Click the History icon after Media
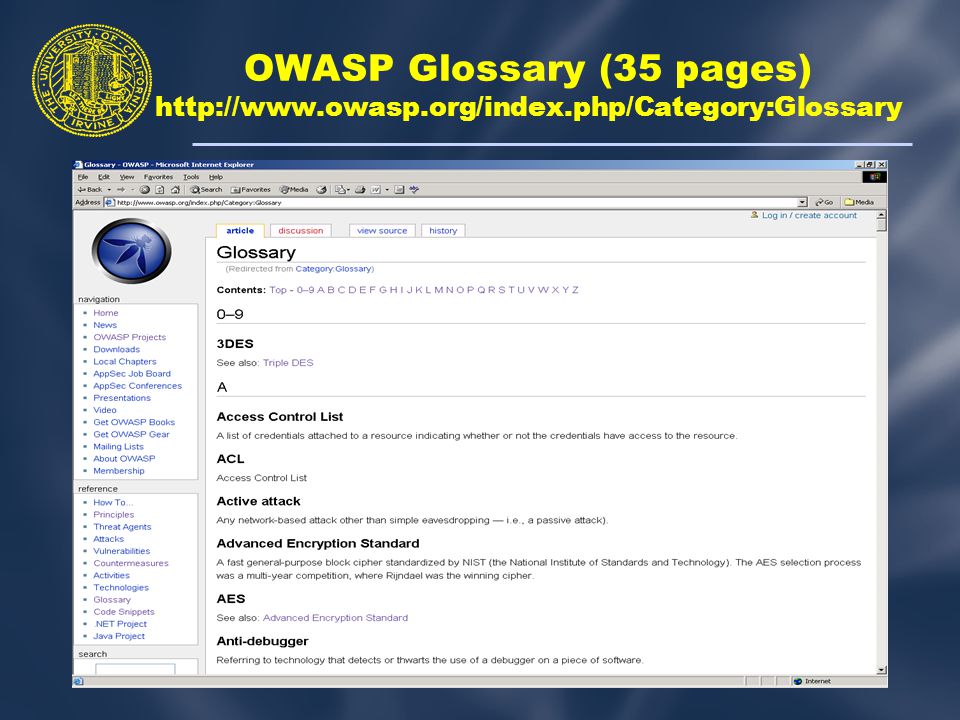 point(321,189)
